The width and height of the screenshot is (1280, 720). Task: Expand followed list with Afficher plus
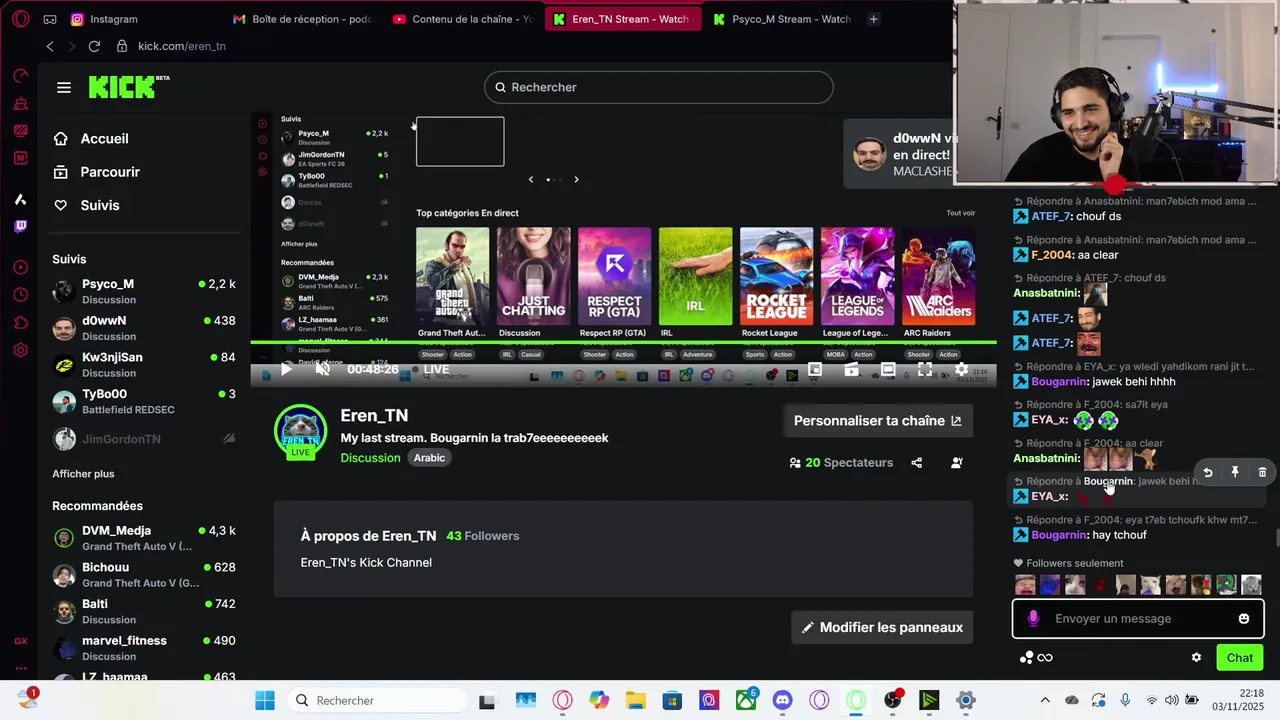pos(83,474)
